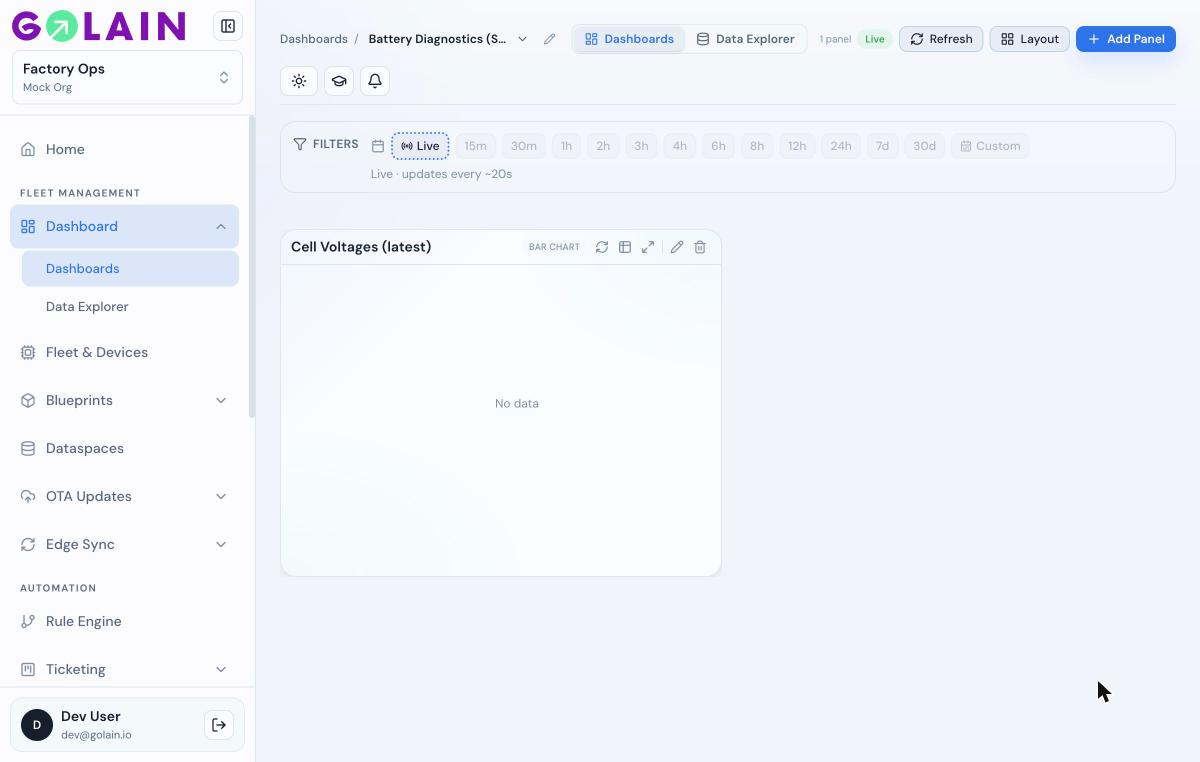This screenshot has height=762, width=1200.
Task: Open notifications bell icon
Action: tap(375, 81)
